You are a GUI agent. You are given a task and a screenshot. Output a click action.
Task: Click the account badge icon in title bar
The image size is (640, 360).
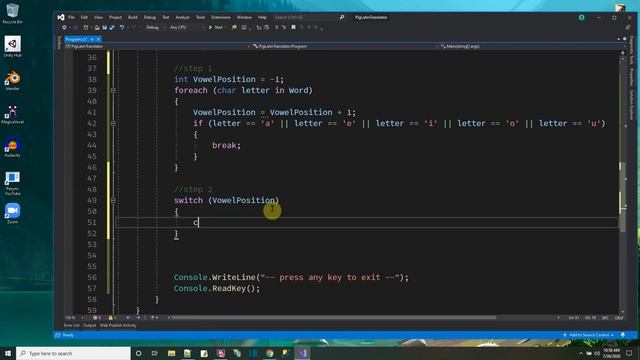[581, 17]
